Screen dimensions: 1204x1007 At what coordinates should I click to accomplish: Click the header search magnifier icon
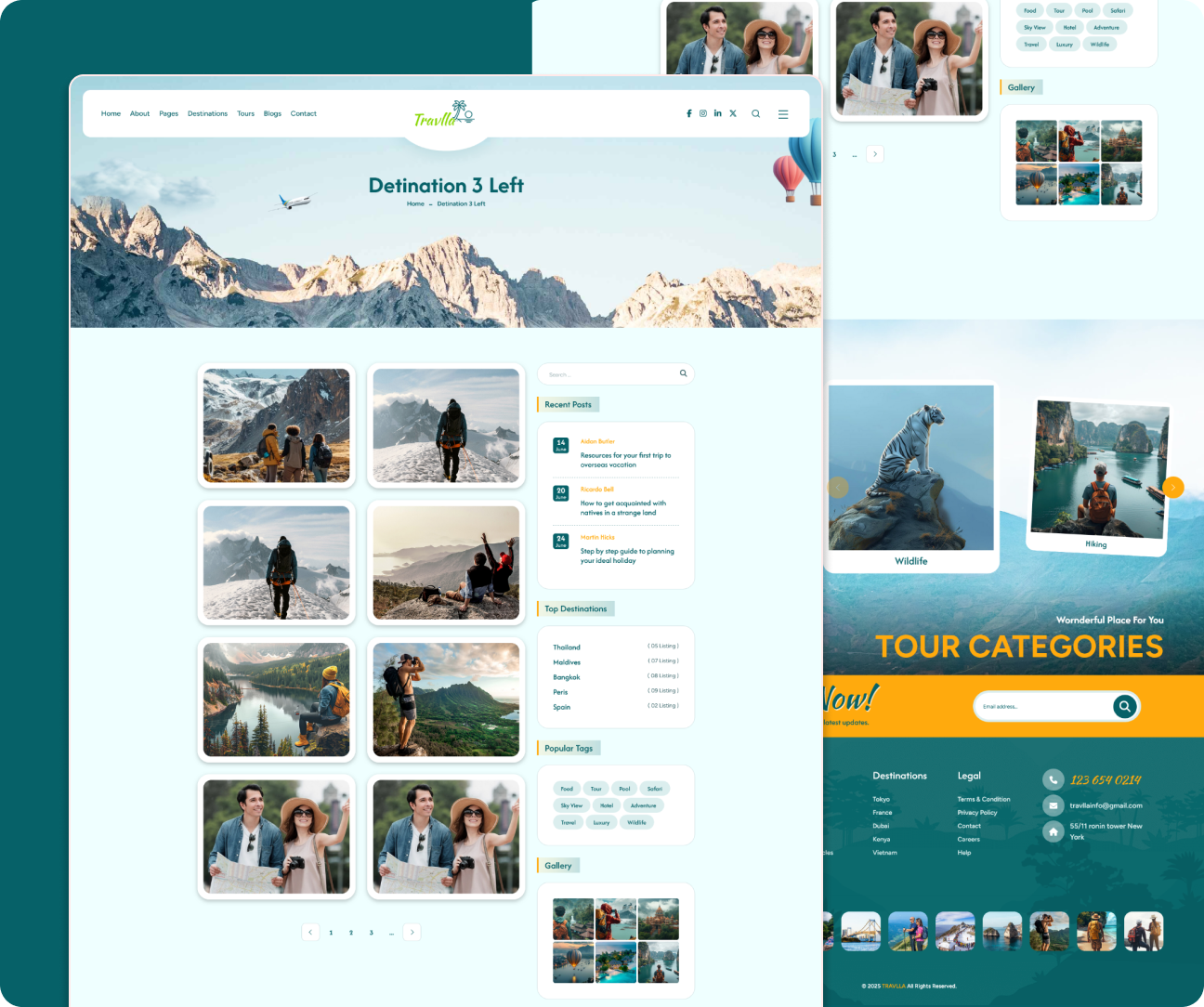(756, 114)
